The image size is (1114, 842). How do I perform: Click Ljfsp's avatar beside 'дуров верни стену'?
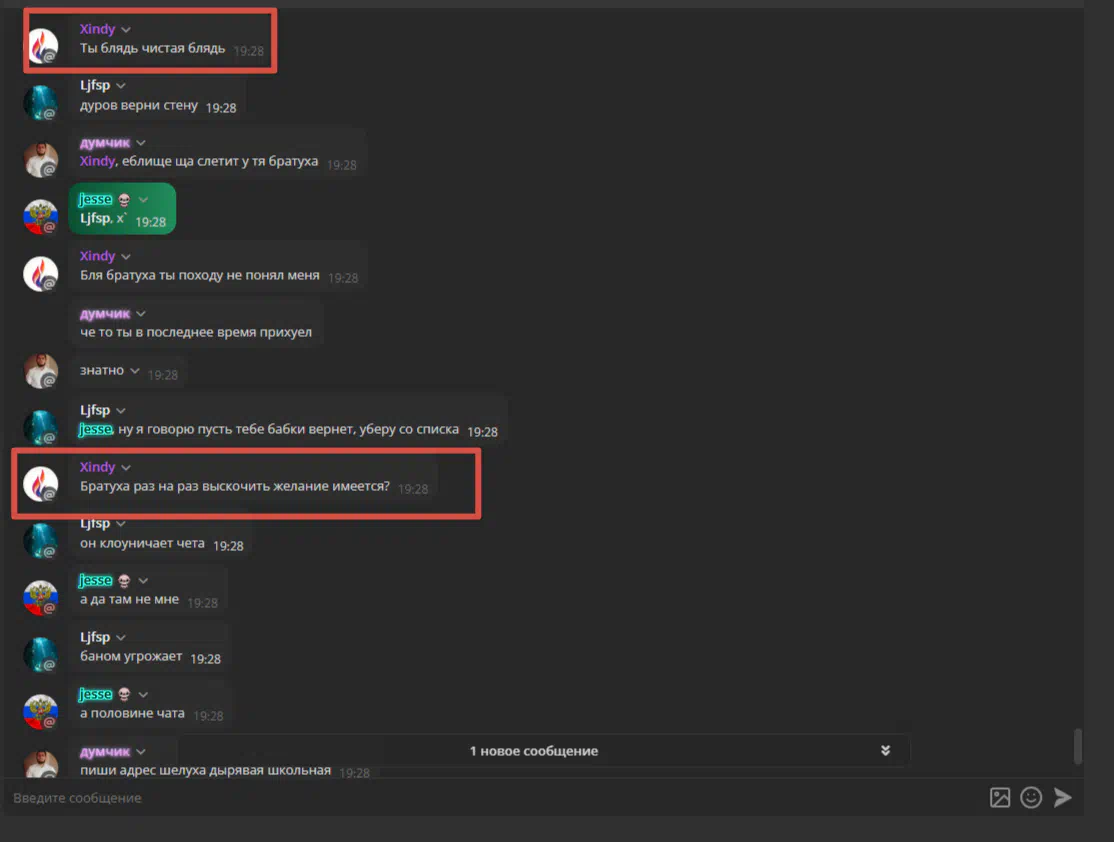pos(41,102)
